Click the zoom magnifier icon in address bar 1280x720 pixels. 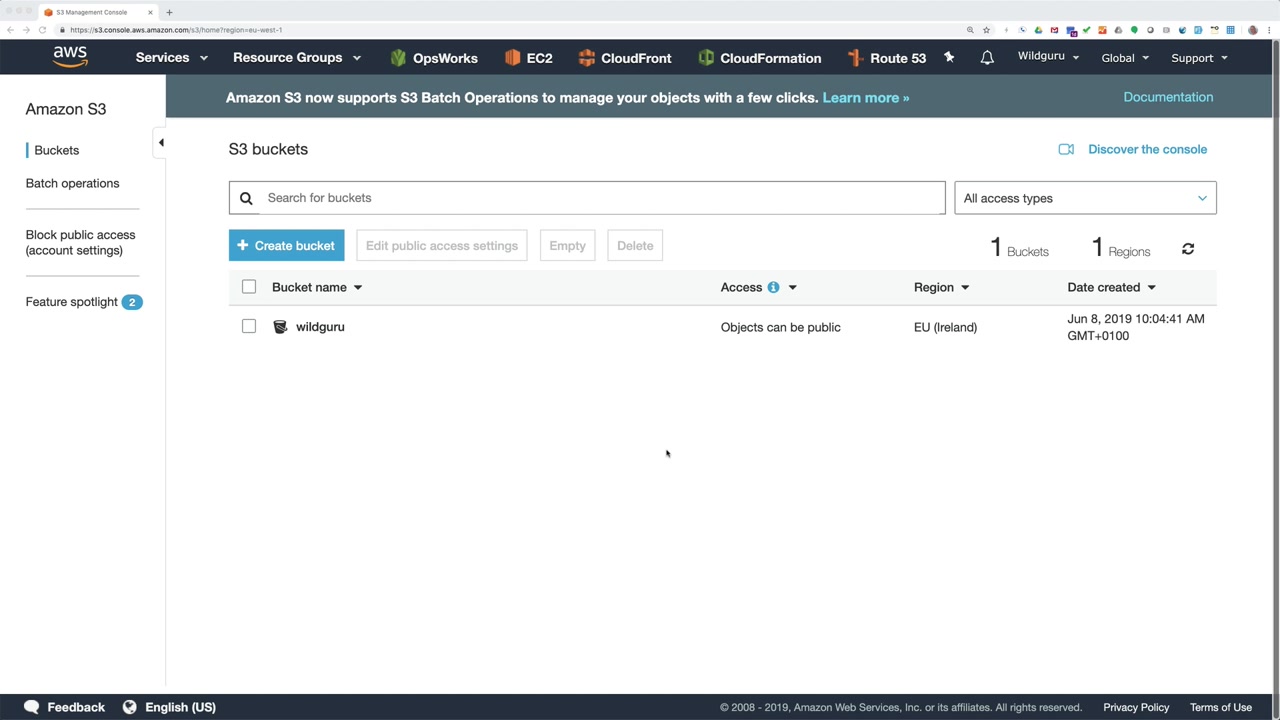point(970,30)
